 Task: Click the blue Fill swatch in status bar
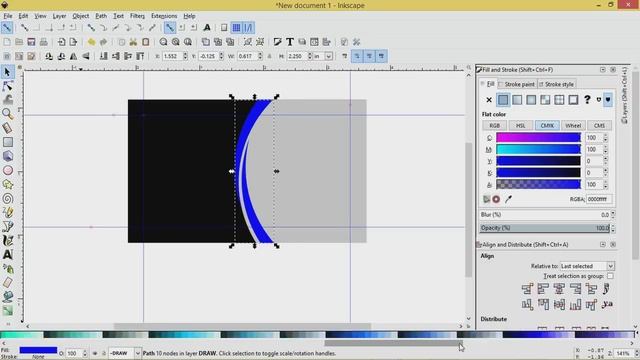click(x=38, y=350)
